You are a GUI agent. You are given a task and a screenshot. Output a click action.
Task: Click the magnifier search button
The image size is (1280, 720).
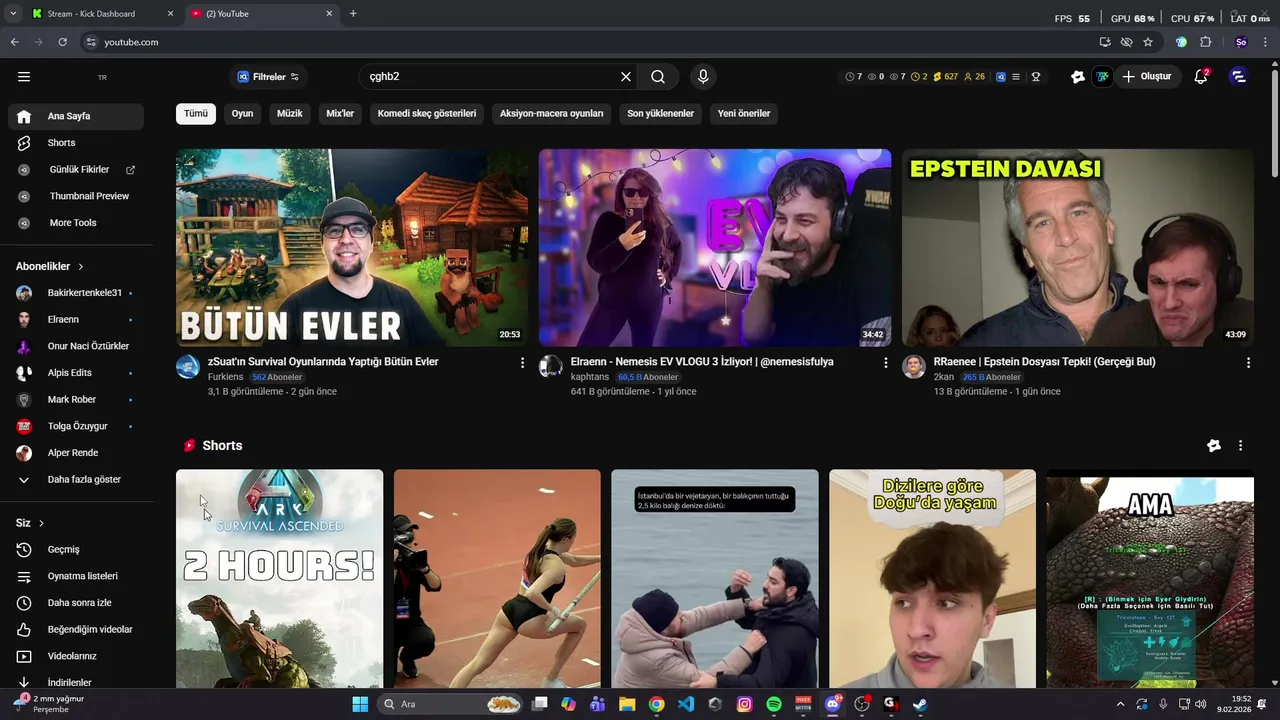point(658,77)
